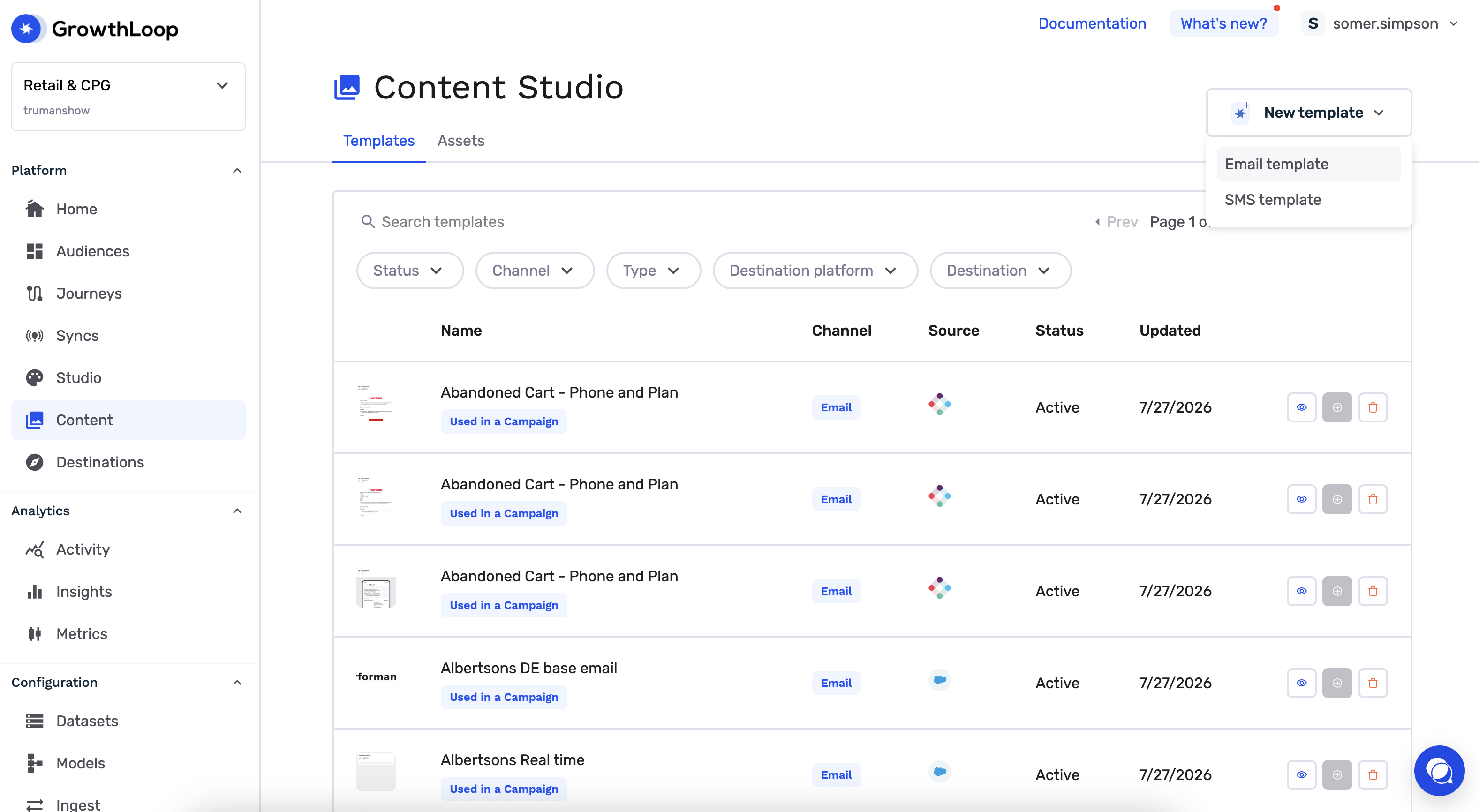
Task: Collapse the Analytics section
Action: click(237, 511)
